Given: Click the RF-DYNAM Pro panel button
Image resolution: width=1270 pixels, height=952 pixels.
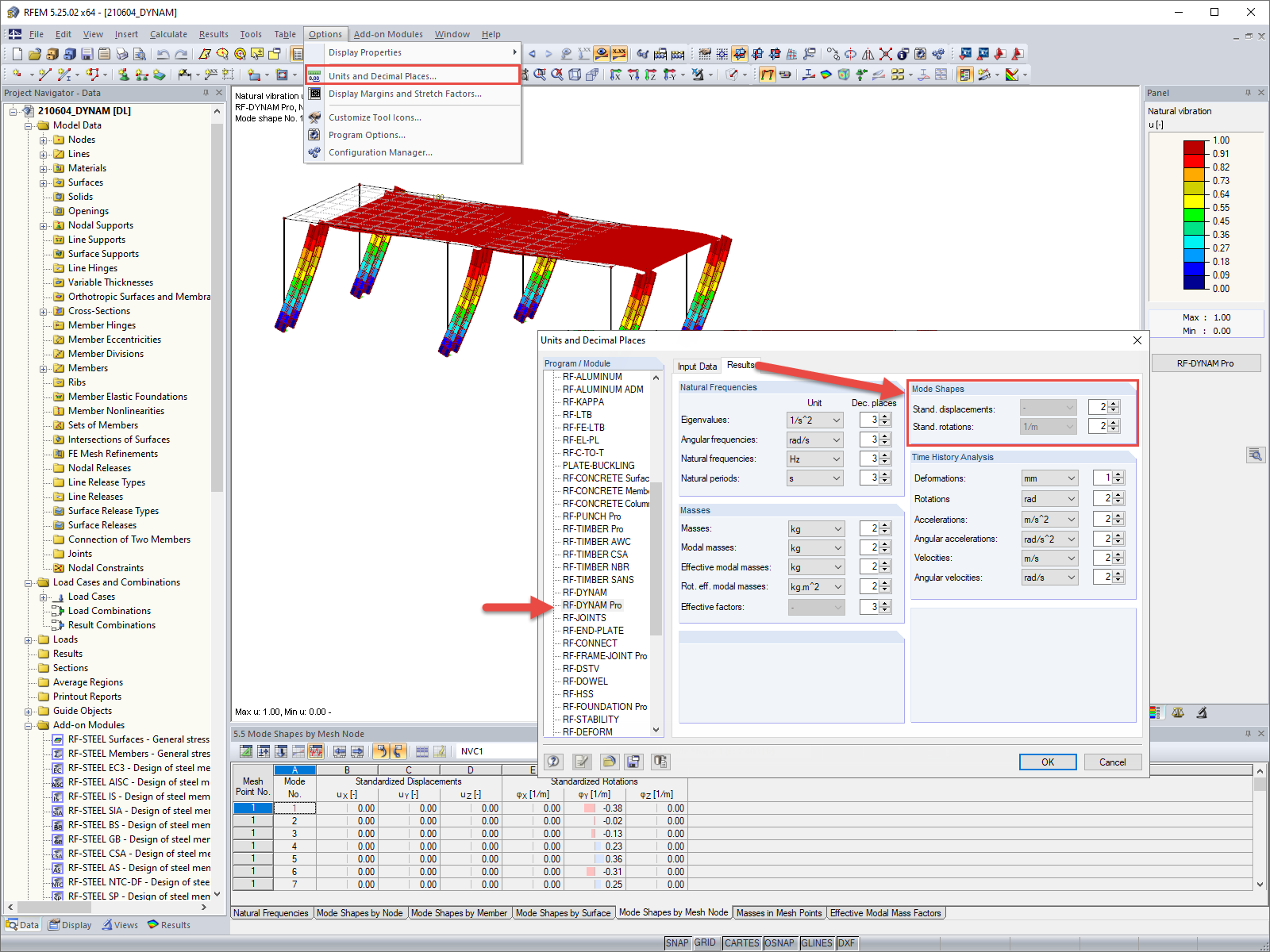Looking at the screenshot, I should point(1205,363).
